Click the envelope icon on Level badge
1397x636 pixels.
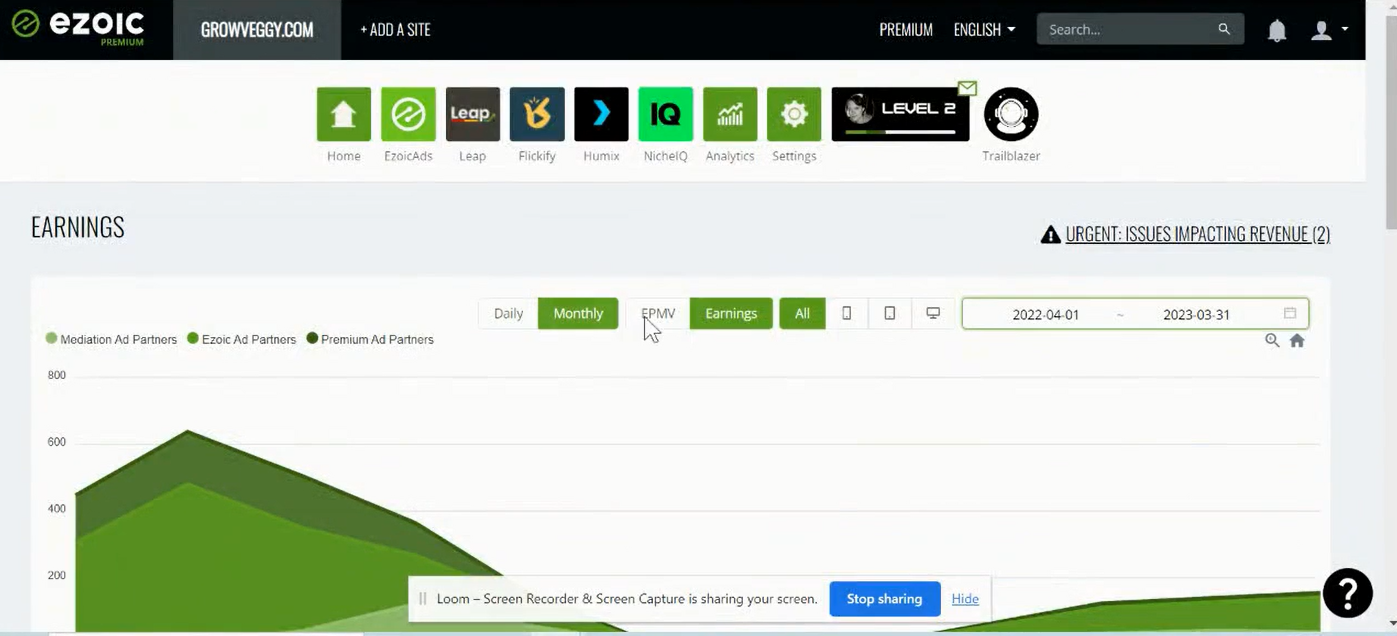click(967, 88)
